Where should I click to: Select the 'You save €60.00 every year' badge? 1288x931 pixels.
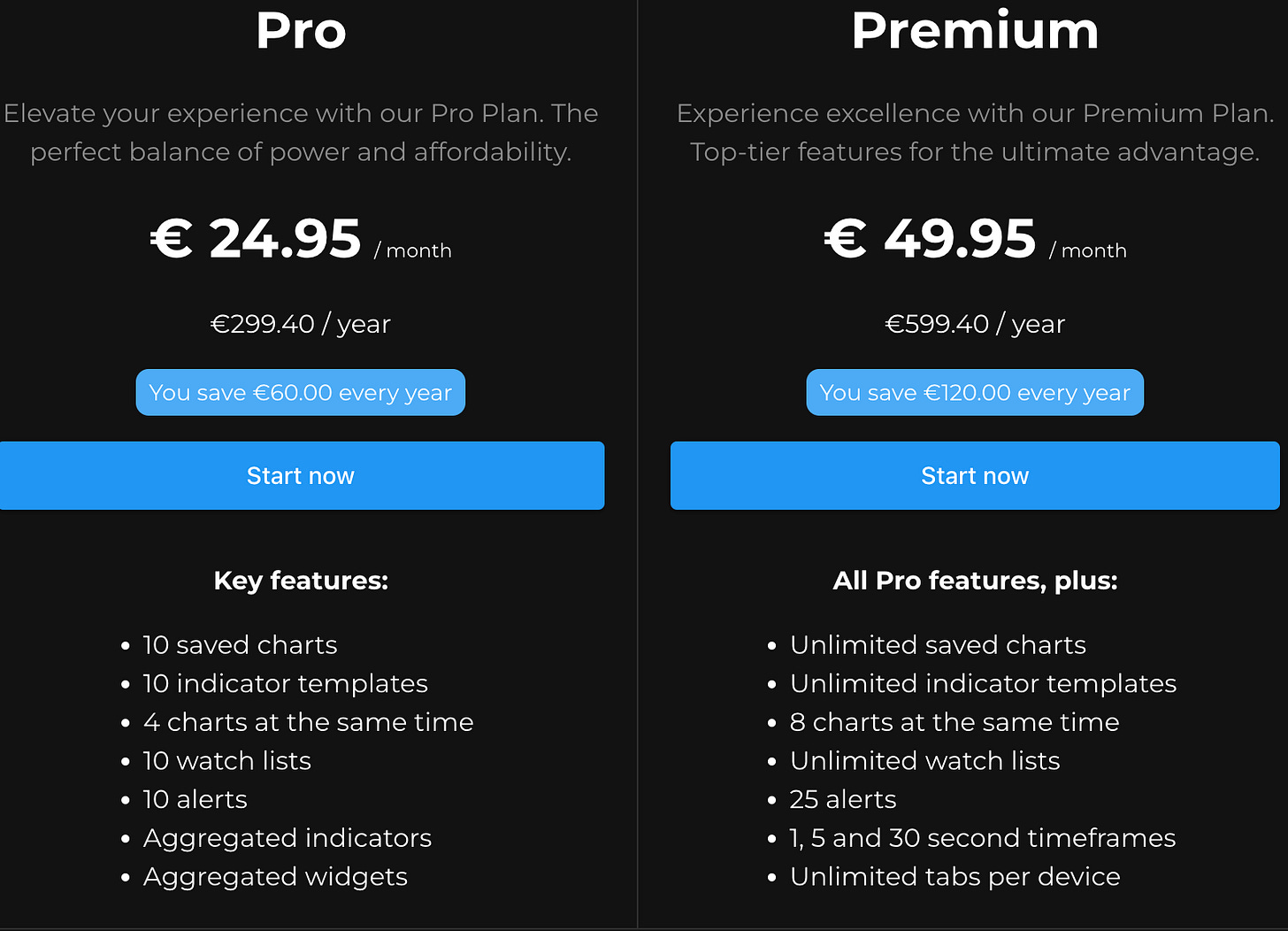coord(301,392)
